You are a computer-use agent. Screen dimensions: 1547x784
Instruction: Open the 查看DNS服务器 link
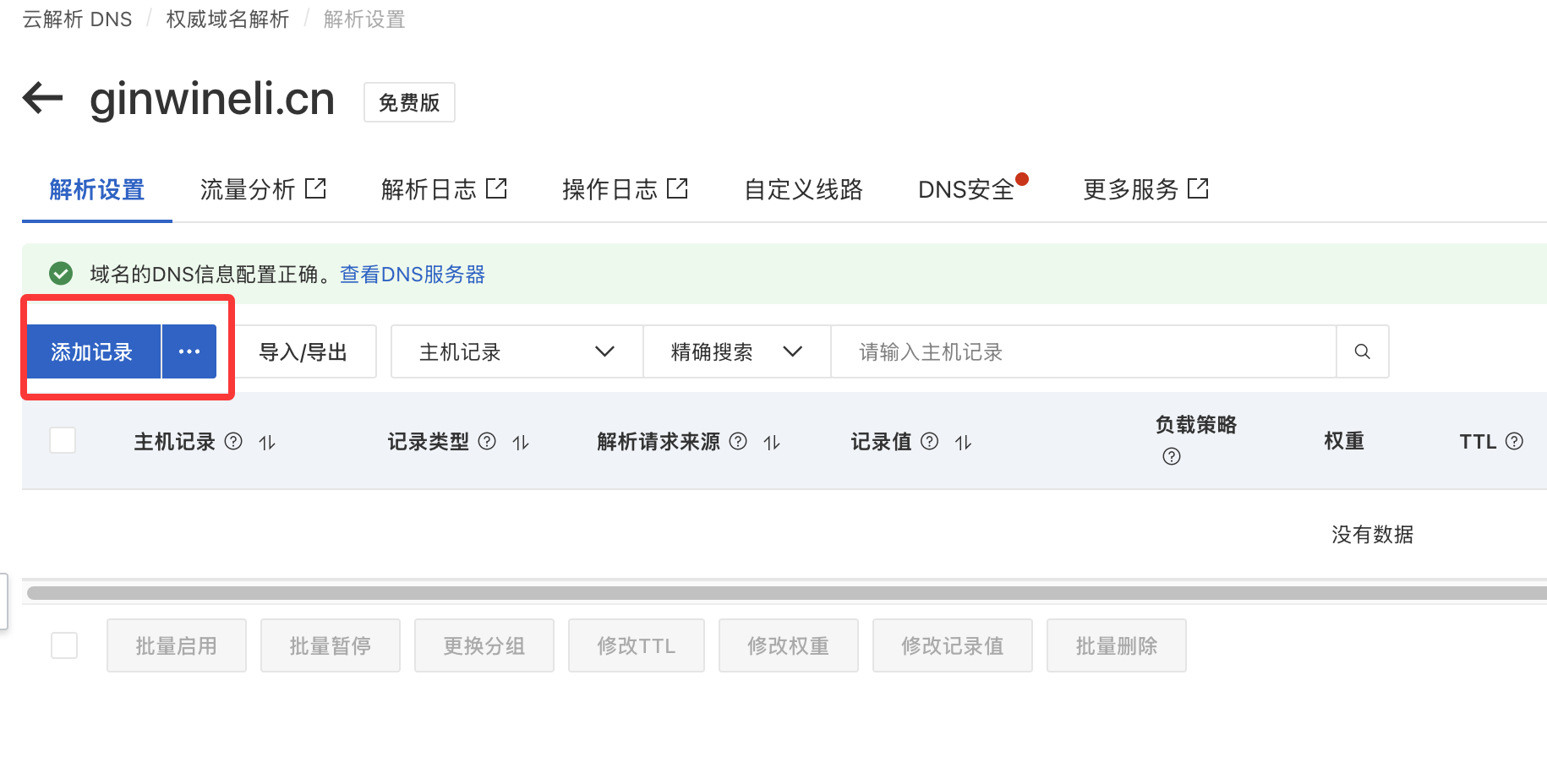tap(413, 275)
